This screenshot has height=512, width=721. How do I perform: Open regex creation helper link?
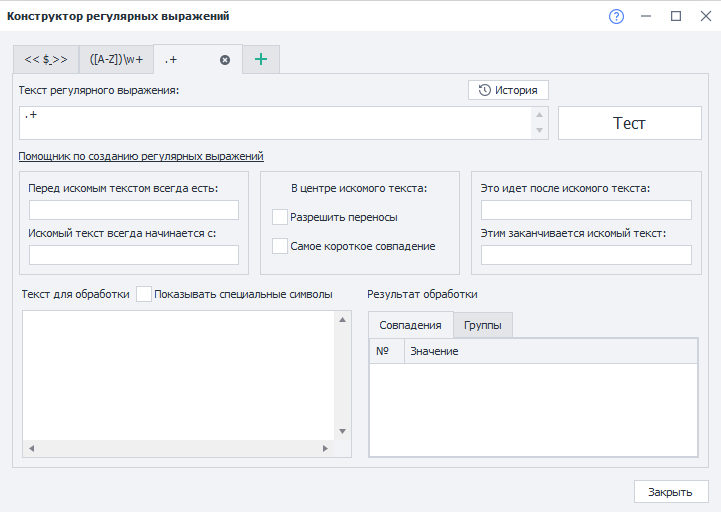(141, 156)
